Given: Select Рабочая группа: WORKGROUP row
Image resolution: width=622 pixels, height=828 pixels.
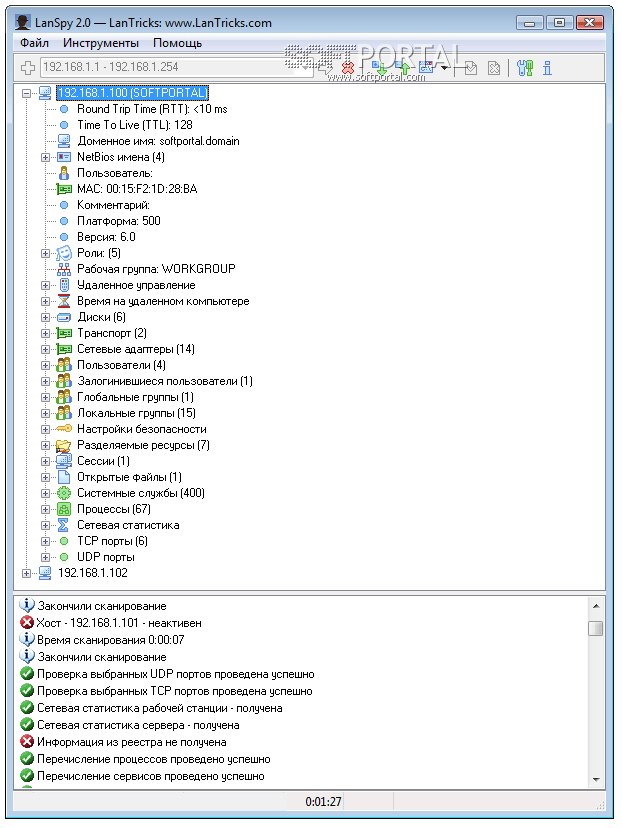Looking at the screenshot, I should (156, 269).
